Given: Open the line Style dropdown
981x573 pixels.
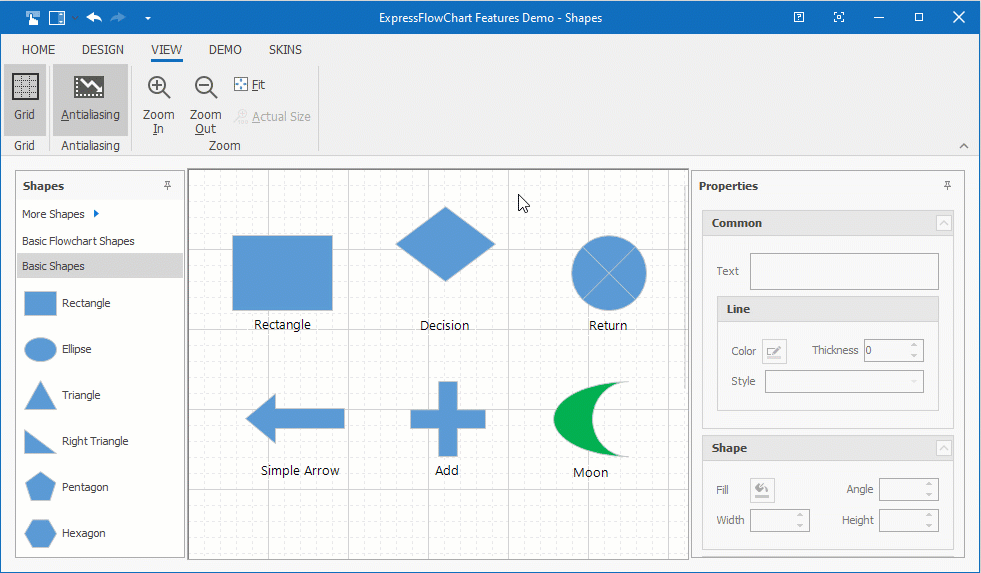Looking at the screenshot, I should pyautogui.click(x=844, y=381).
